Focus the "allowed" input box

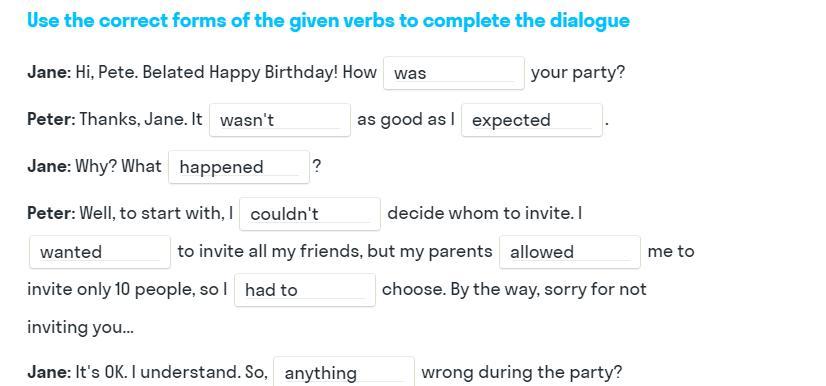click(x=570, y=252)
